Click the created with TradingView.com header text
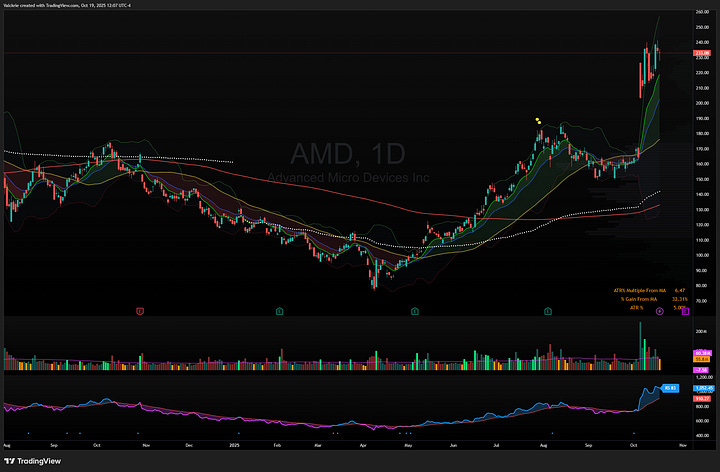Image resolution: width=720 pixels, height=472 pixels. [x=67, y=6]
